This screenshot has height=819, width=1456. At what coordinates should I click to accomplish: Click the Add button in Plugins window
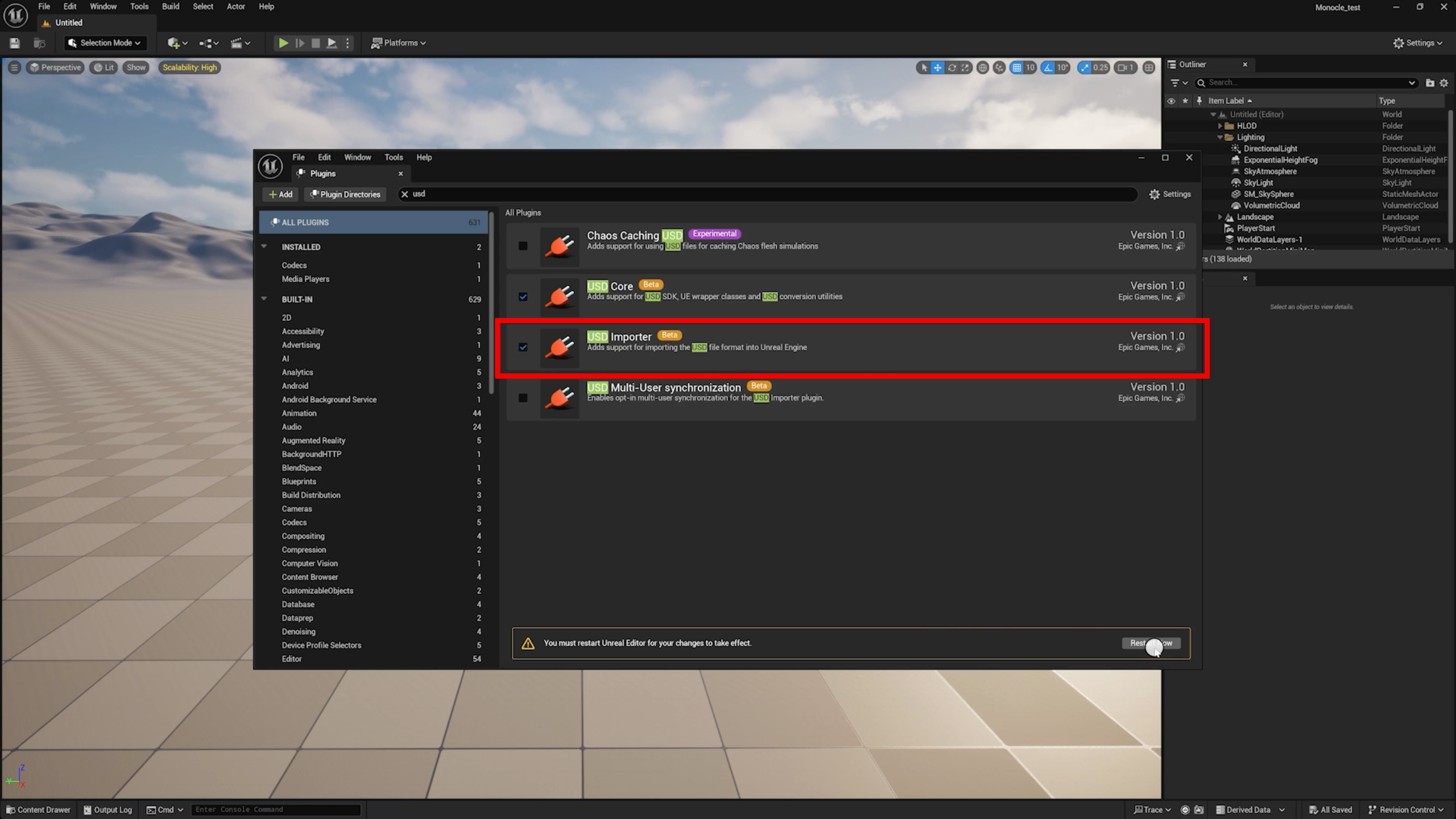coord(280,194)
